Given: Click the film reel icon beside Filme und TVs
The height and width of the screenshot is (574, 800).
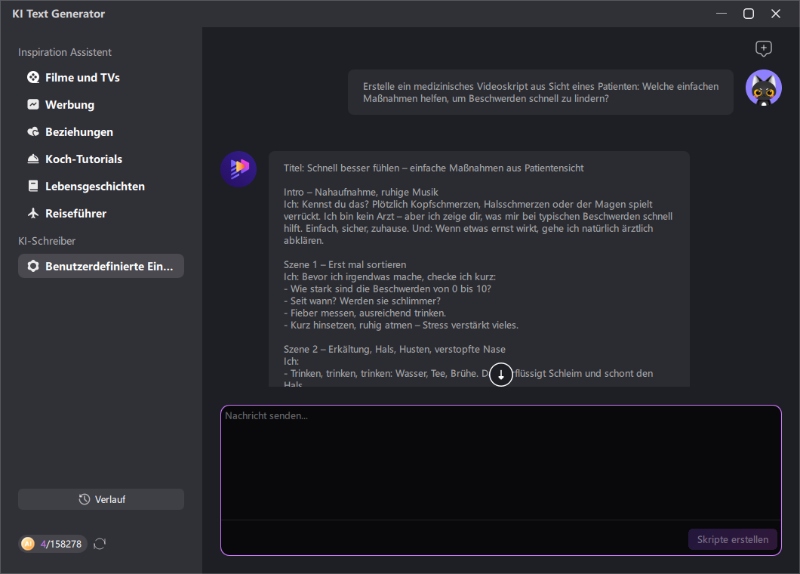Looking at the screenshot, I should pos(33,78).
